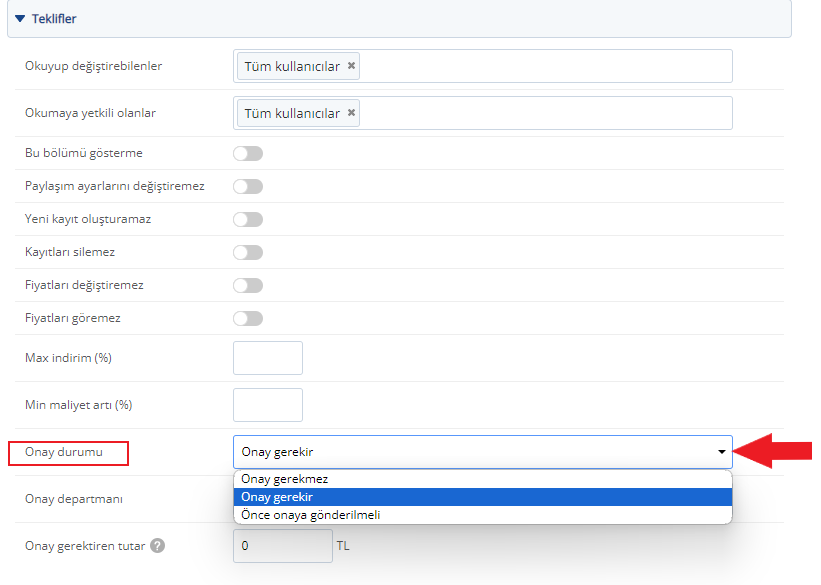Toggle Kayıtları silemez switch
The image size is (821, 585).
tap(248, 252)
